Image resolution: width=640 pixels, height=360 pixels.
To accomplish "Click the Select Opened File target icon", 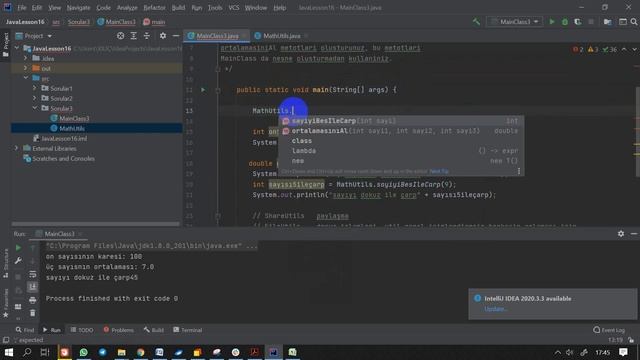I will tap(120, 36).
